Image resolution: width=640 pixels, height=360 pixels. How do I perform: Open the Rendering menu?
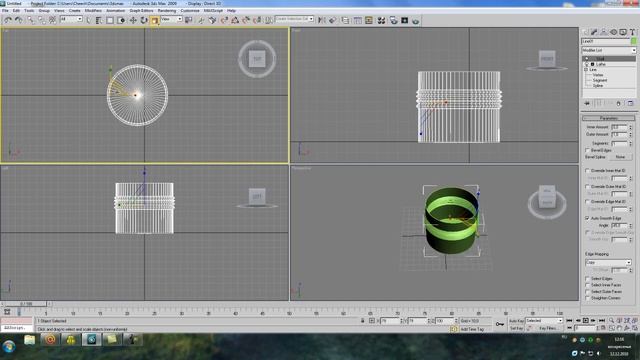tap(167, 11)
